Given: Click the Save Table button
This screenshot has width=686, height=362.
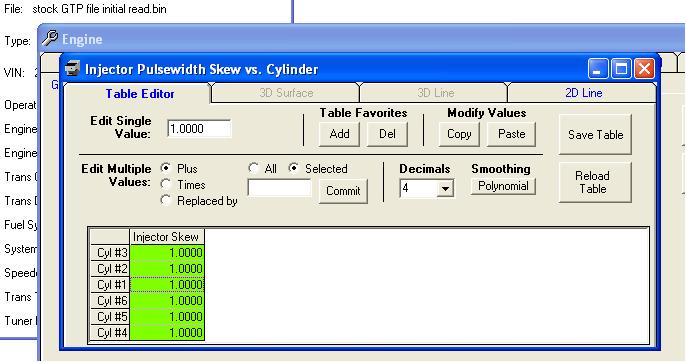Looking at the screenshot, I should coord(595,135).
